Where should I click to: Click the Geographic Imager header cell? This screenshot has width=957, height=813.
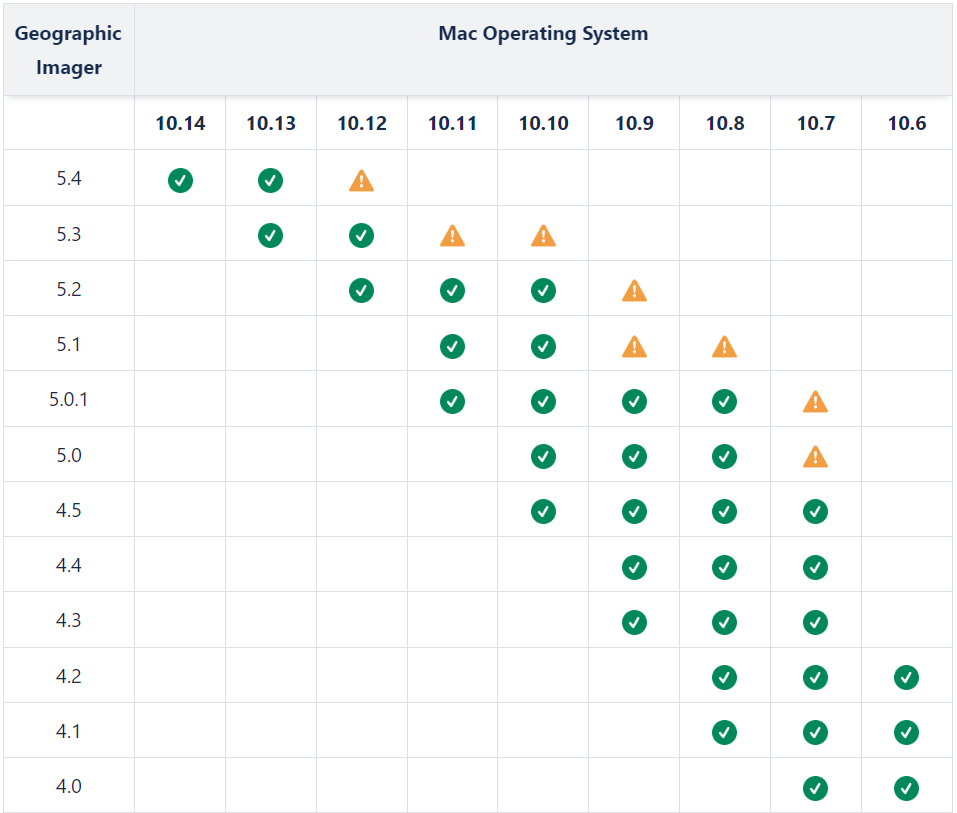(68, 50)
